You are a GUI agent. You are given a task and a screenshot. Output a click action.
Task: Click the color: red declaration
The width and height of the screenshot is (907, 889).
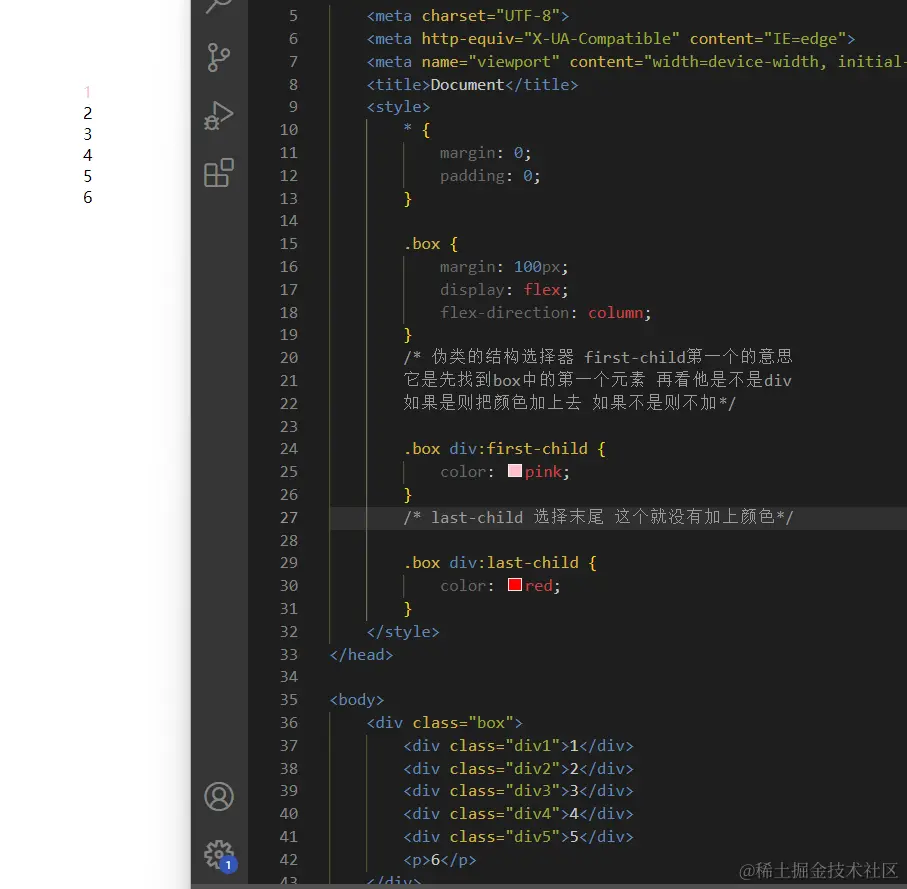(500, 585)
